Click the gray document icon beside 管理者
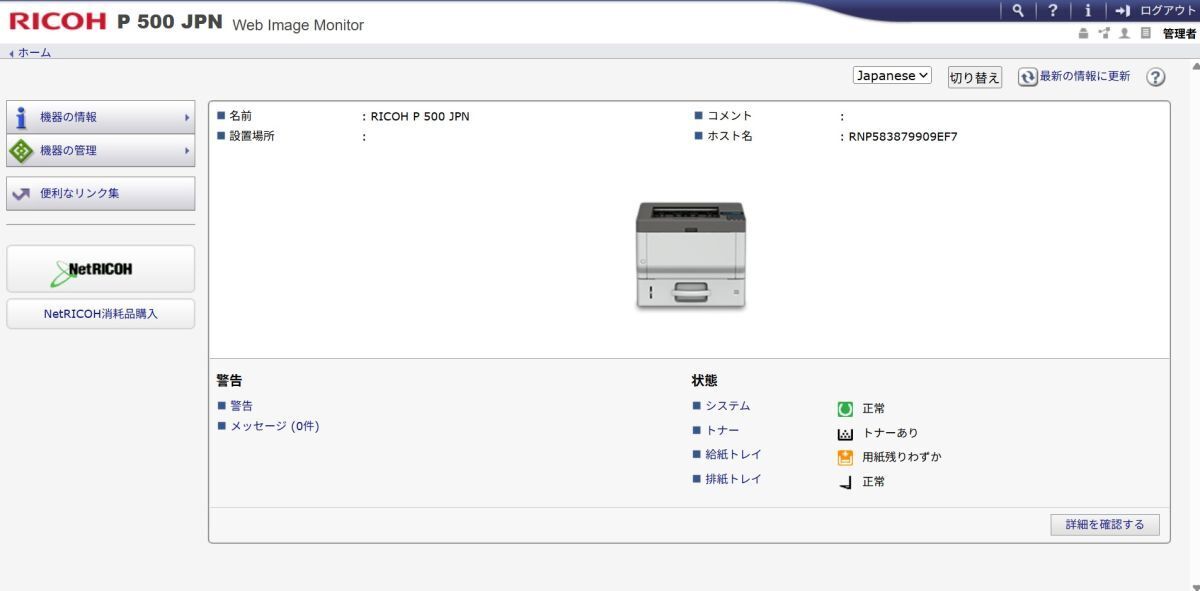The height and width of the screenshot is (591, 1200). 1148,33
